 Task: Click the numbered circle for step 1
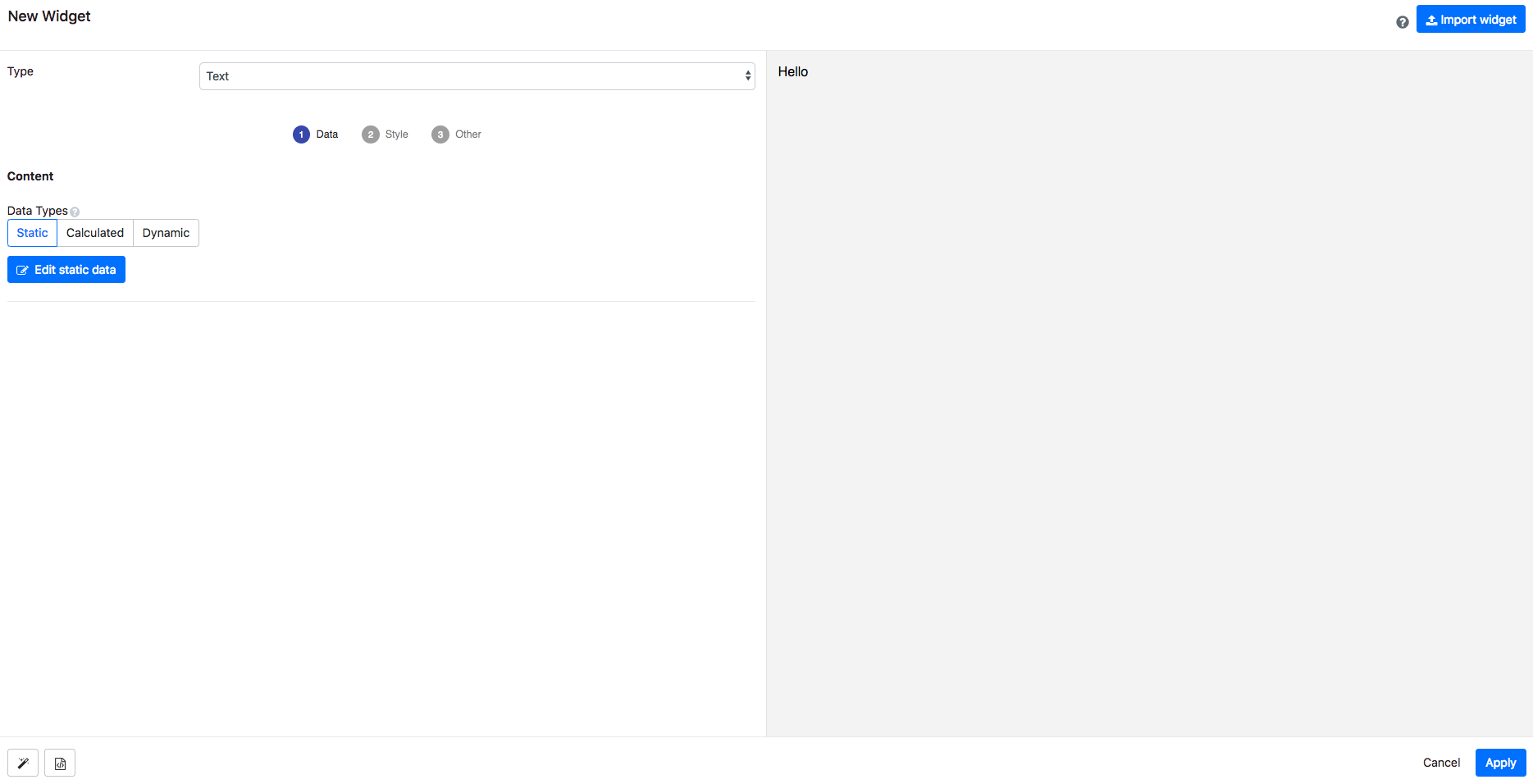tap(301, 134)
